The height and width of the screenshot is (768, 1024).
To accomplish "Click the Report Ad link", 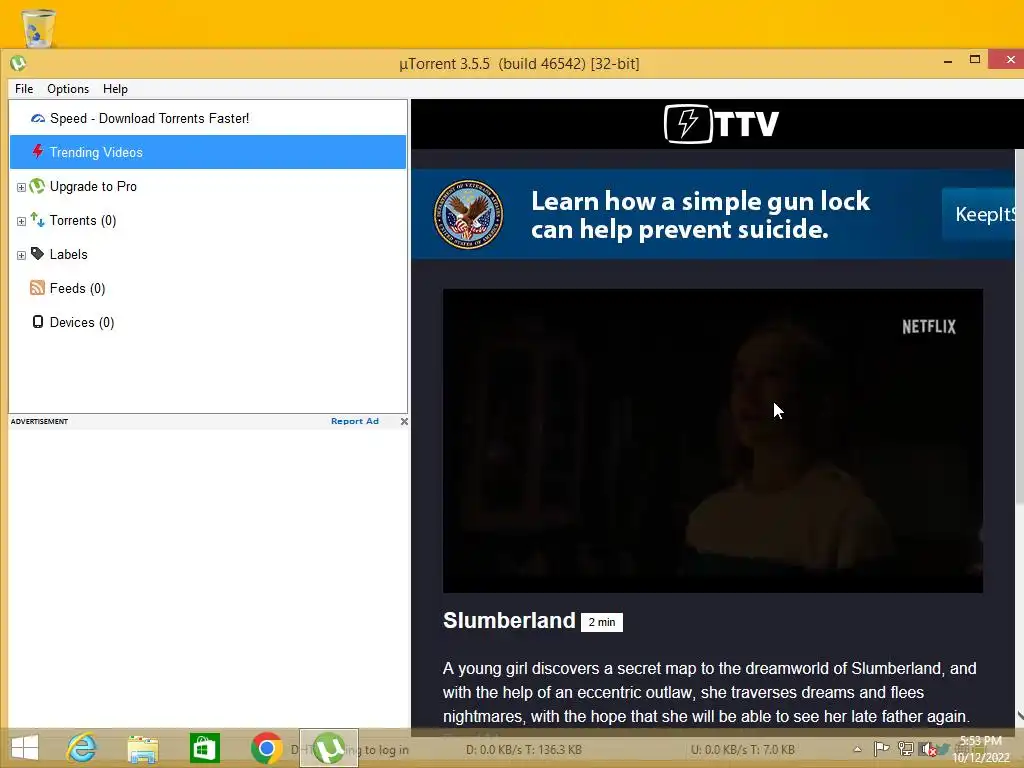I will coord(355,421).
